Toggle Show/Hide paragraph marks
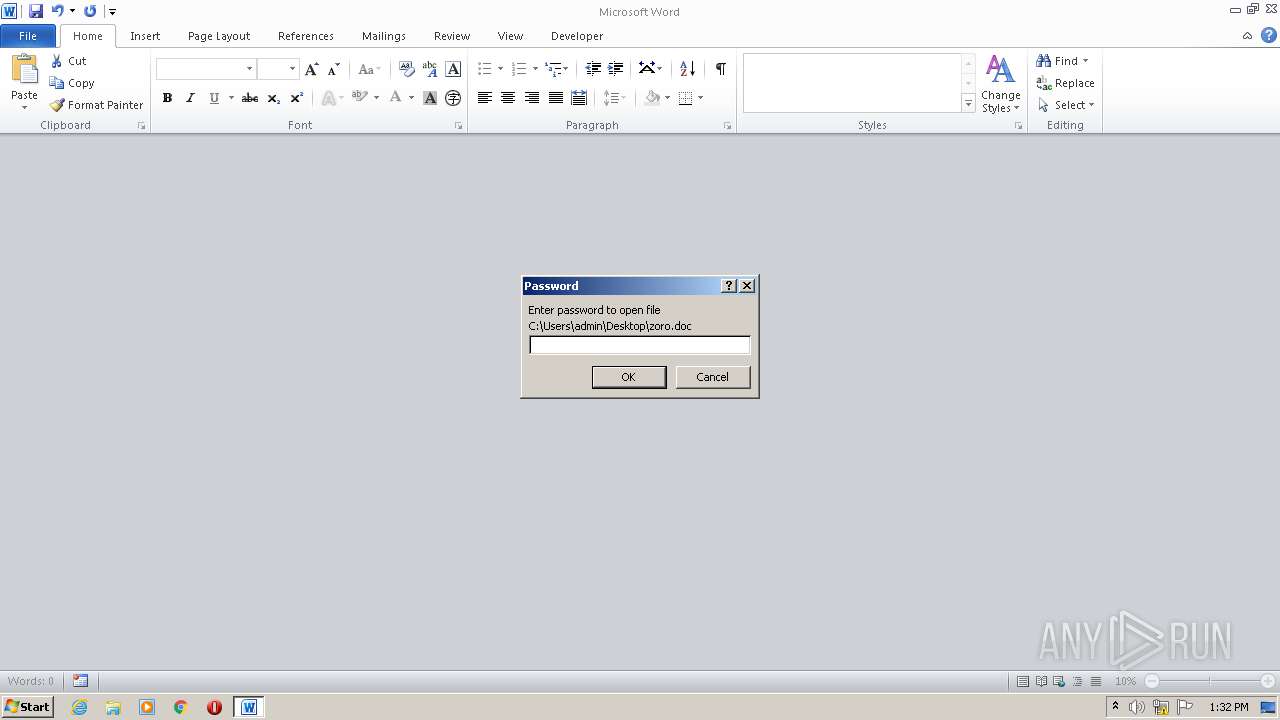This screenshot has width=1280, height=720. (x=720, y=69)
